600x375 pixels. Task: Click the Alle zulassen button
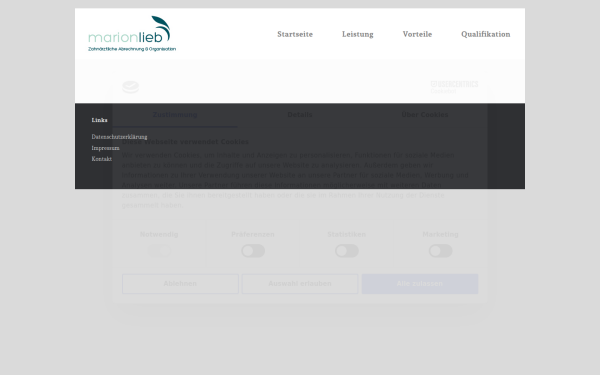420,284
